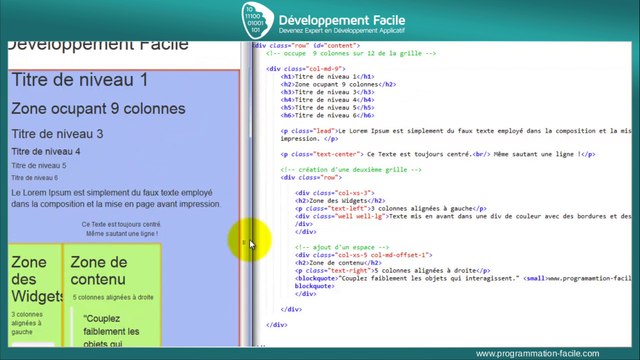640x360 pixels.
Task: Click the p class="text-left" code line
Action: (391, 208)
